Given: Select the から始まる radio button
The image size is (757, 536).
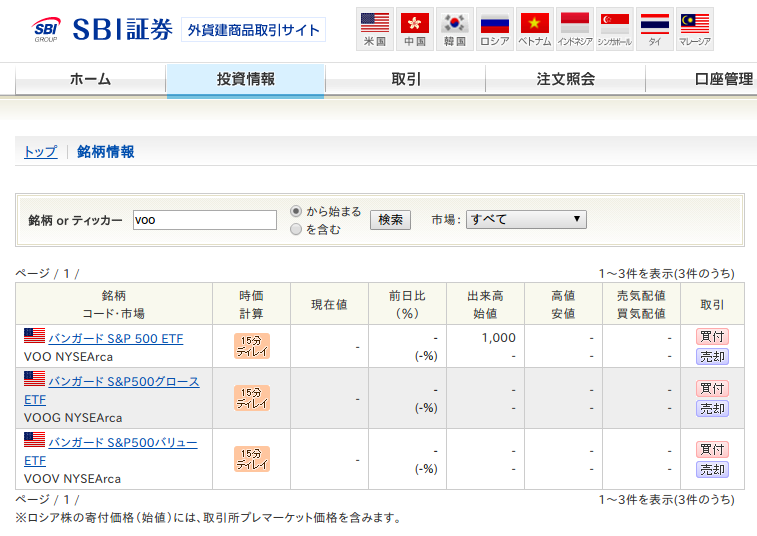Looking at the screenshot, I should pos(296,211).
